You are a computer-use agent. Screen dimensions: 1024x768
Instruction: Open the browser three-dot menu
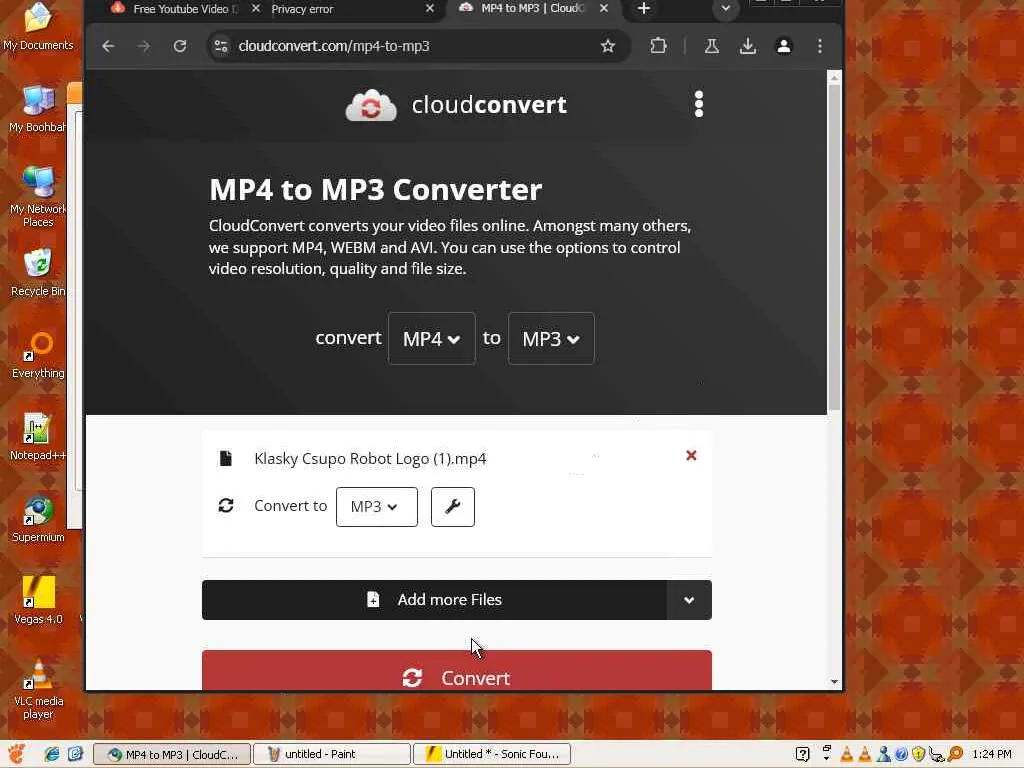coord(820,46)
